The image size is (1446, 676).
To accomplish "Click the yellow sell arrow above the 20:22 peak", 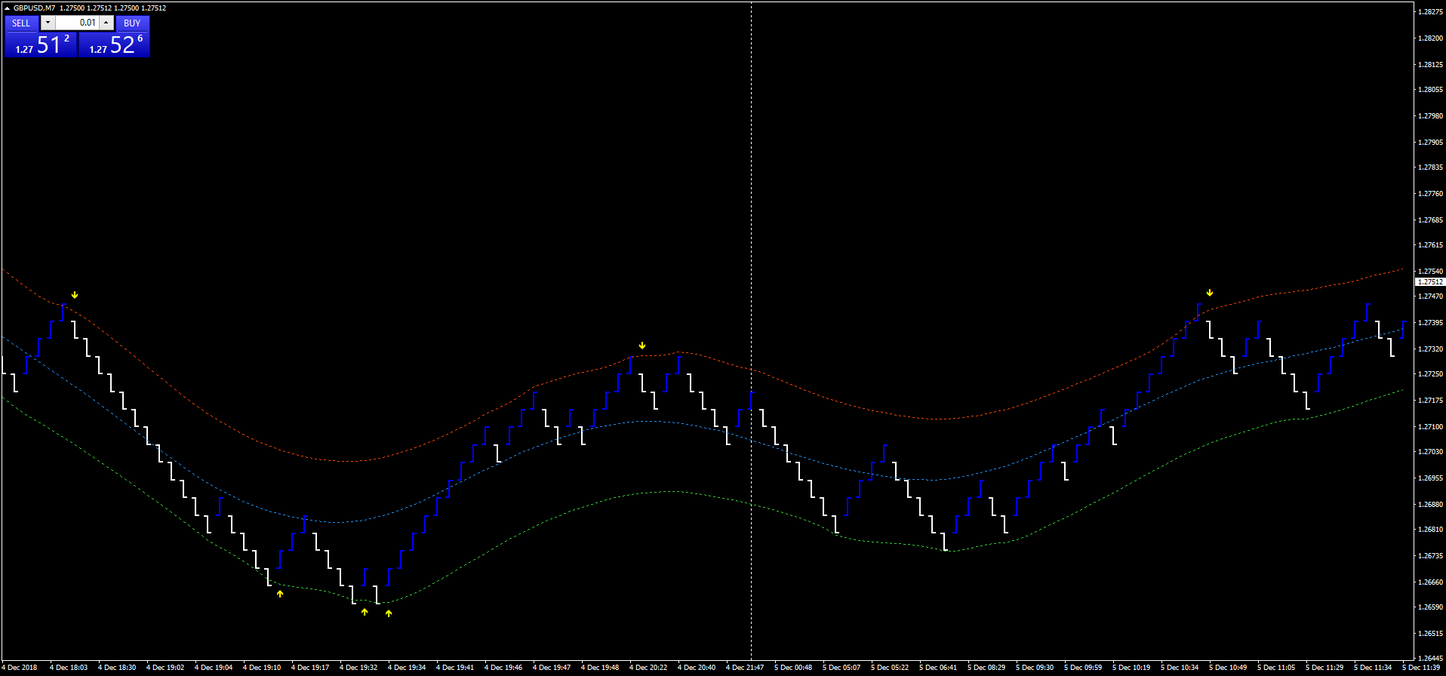I will click(641, 344).
